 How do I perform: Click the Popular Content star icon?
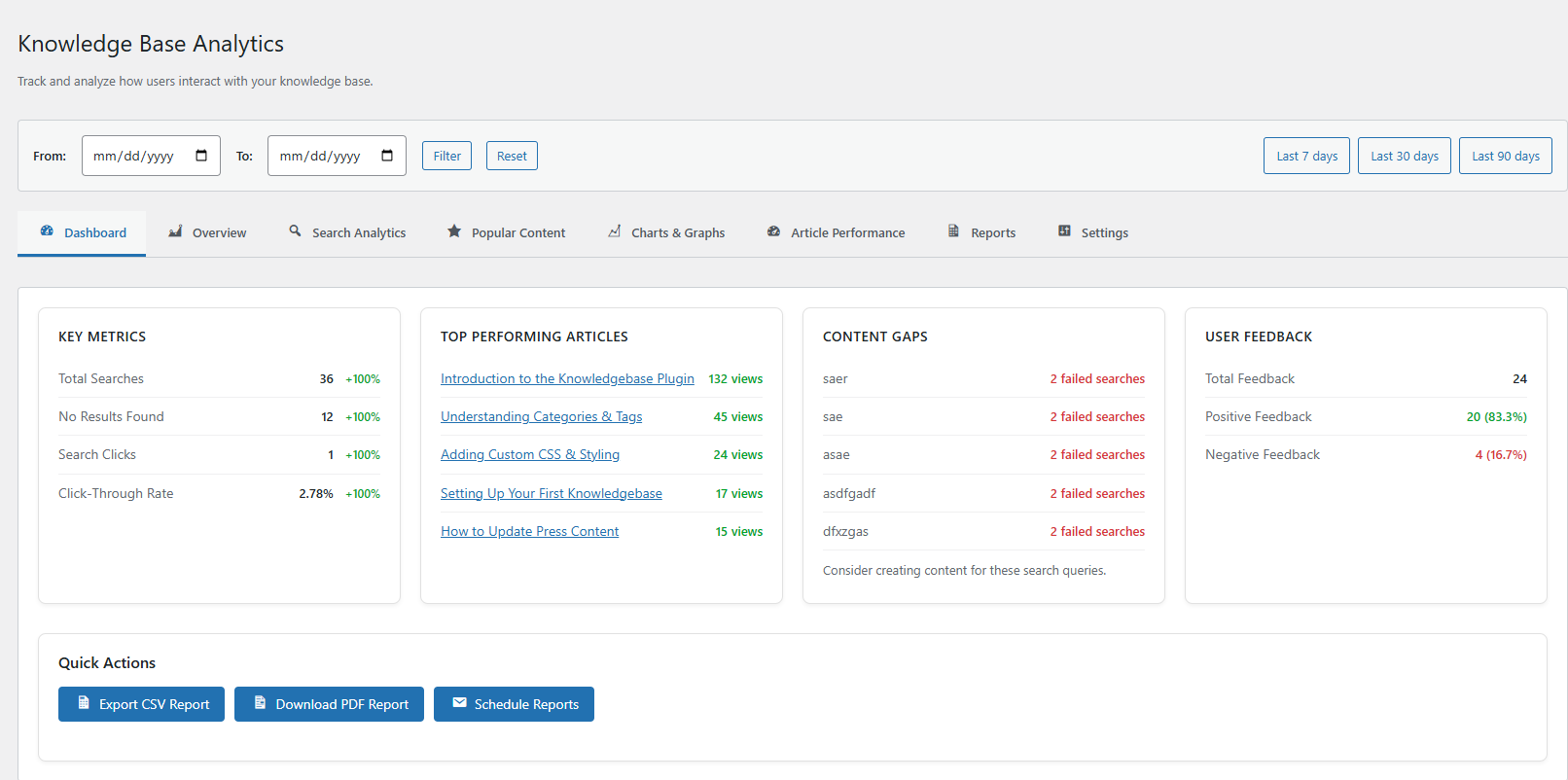pos(454,231)
